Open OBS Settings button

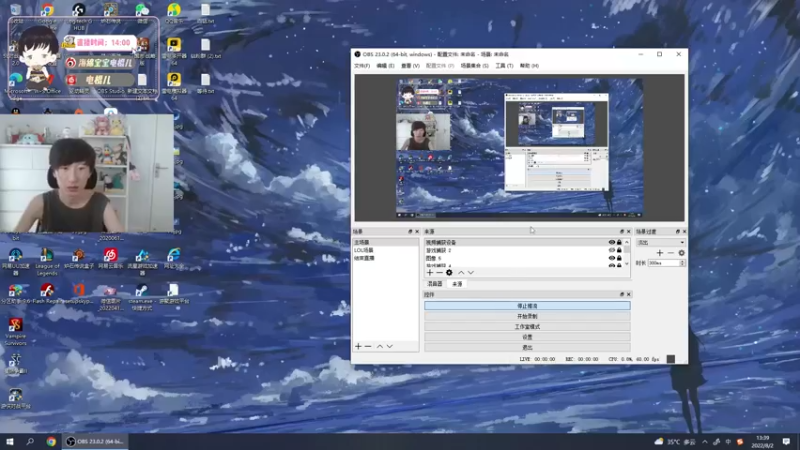pos(527,337)
